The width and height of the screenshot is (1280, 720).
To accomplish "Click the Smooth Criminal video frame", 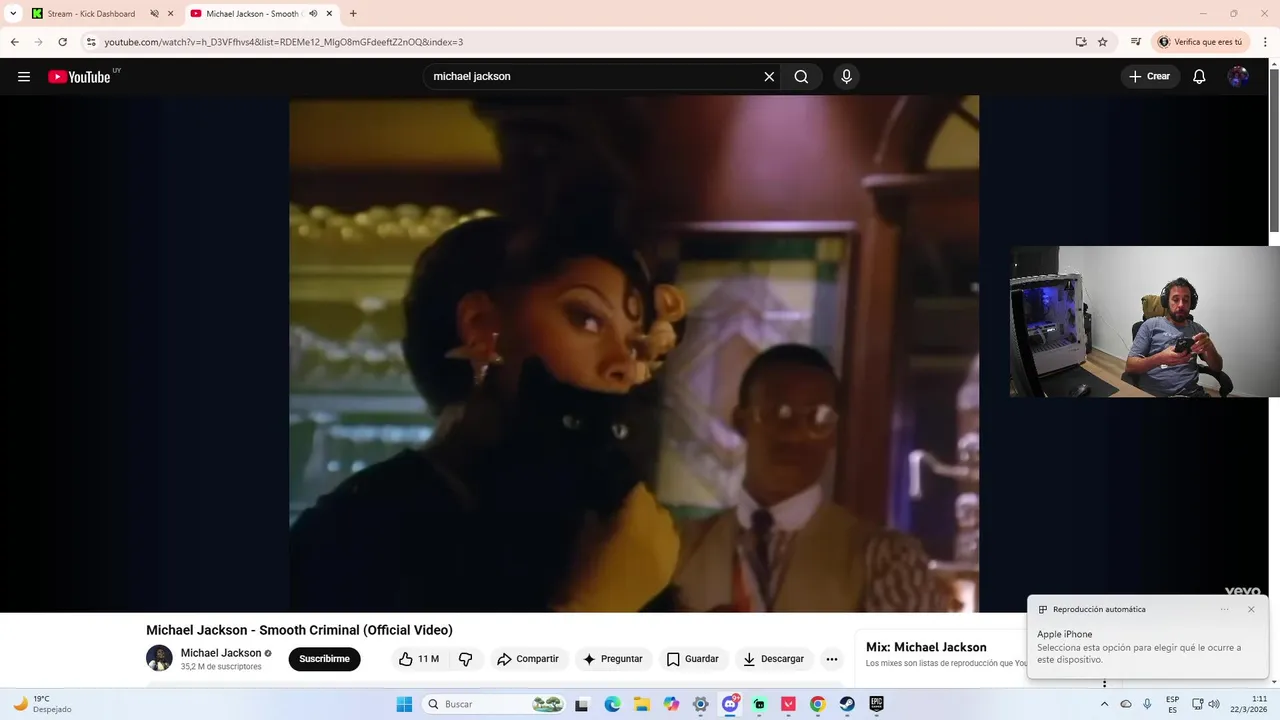I will click(634, 353).
